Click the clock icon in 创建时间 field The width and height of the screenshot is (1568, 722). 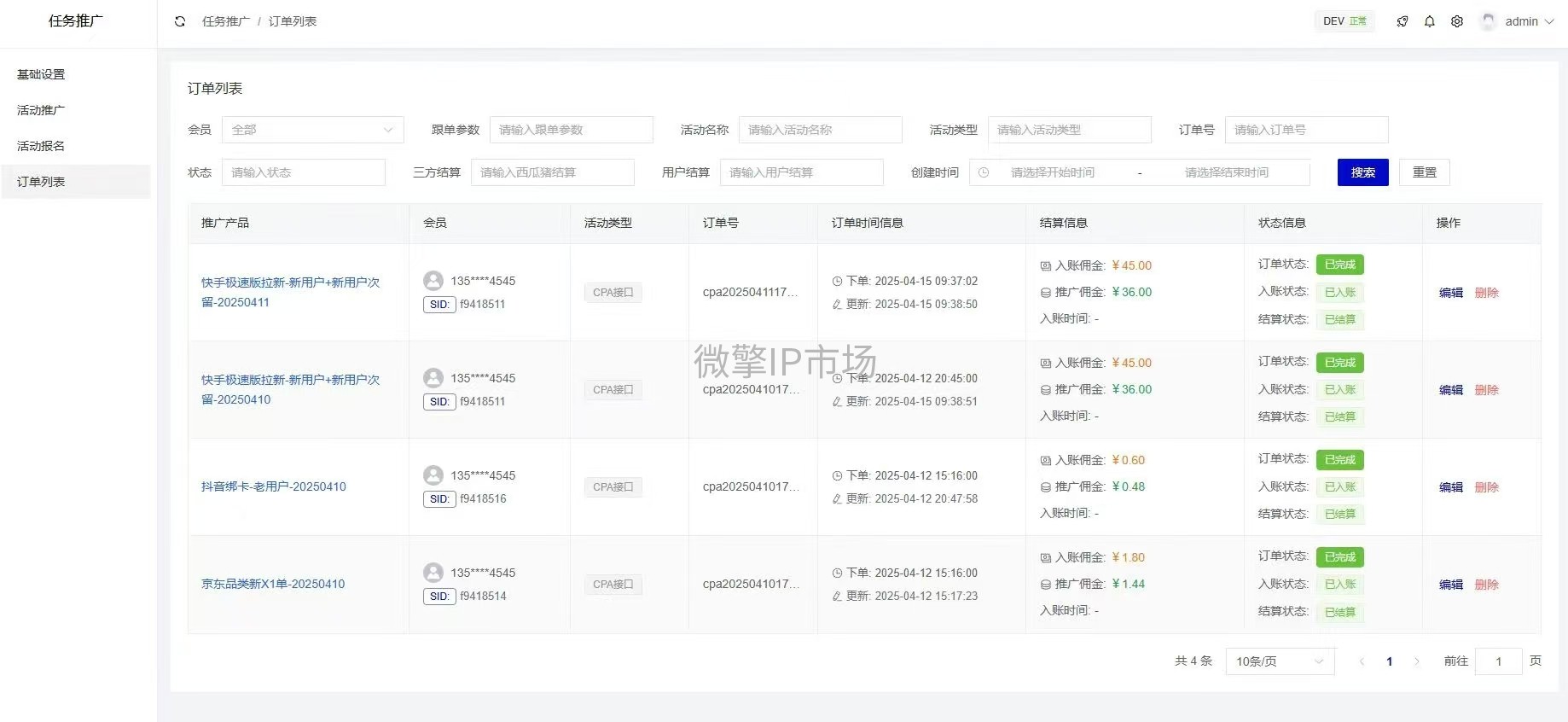[x=984, y=172]
